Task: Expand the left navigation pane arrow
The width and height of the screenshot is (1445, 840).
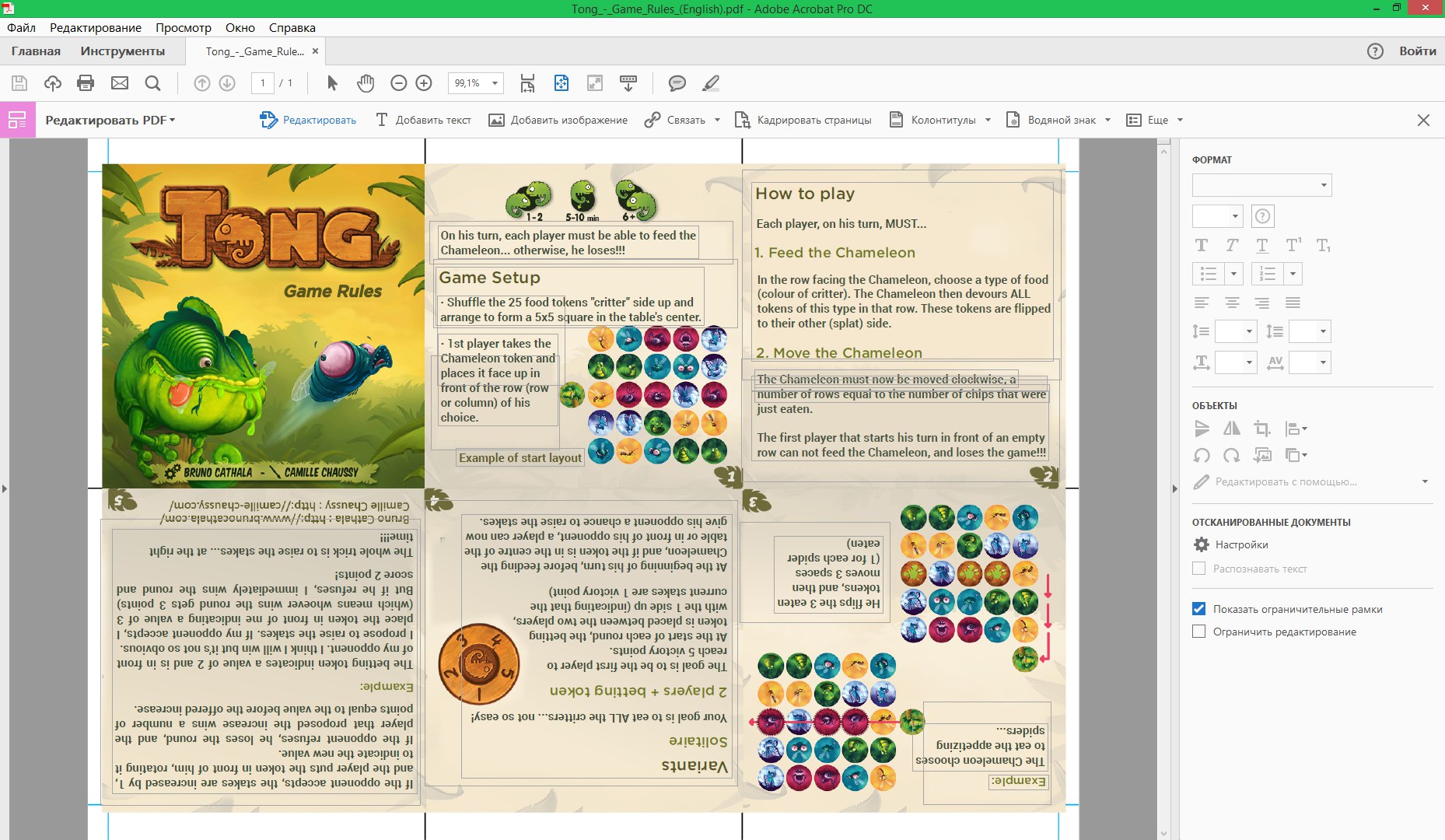Action: click(x=5, y=488)
